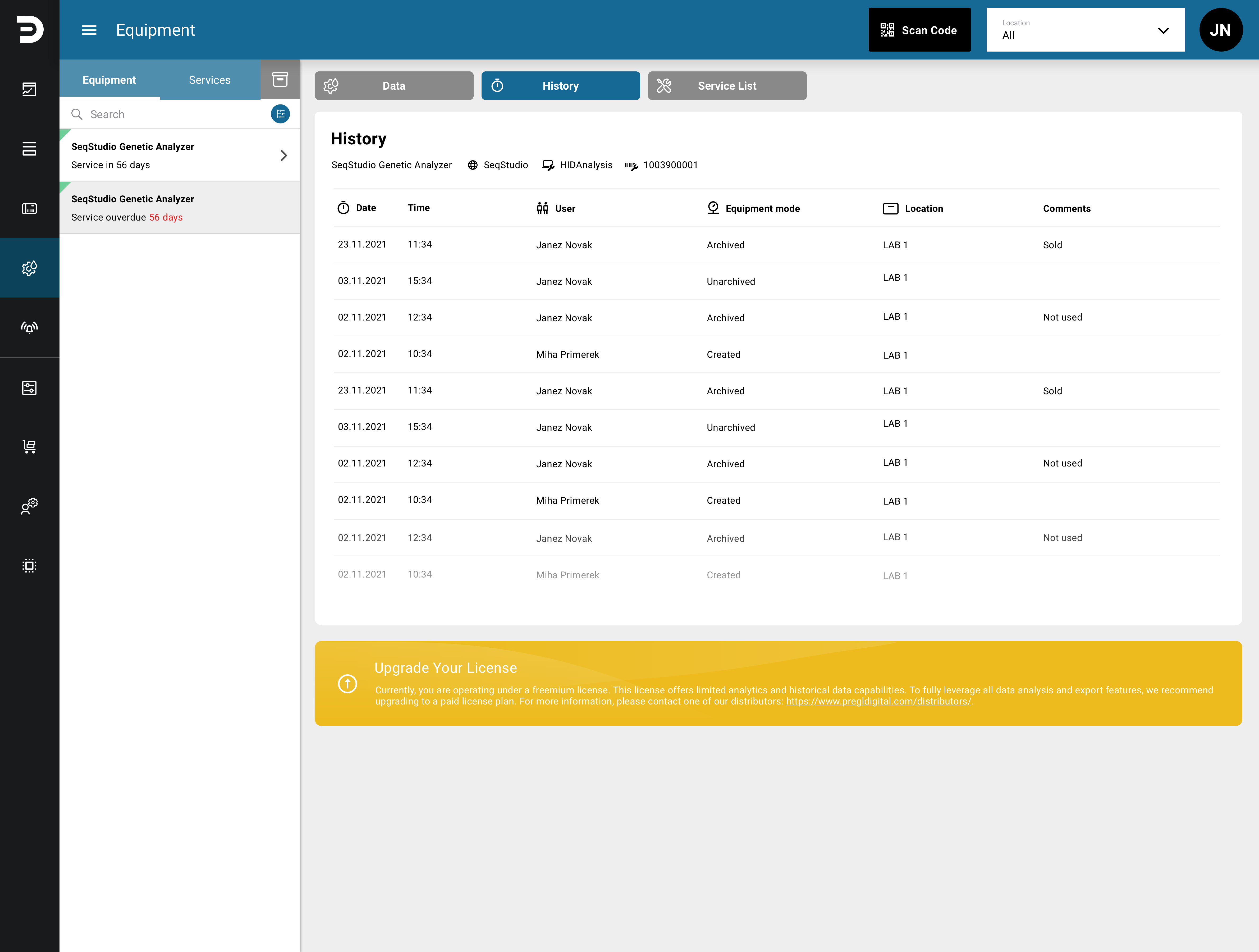Click the Pregl Digital logo icon
Screen dimensions: 1259x952
30,30
